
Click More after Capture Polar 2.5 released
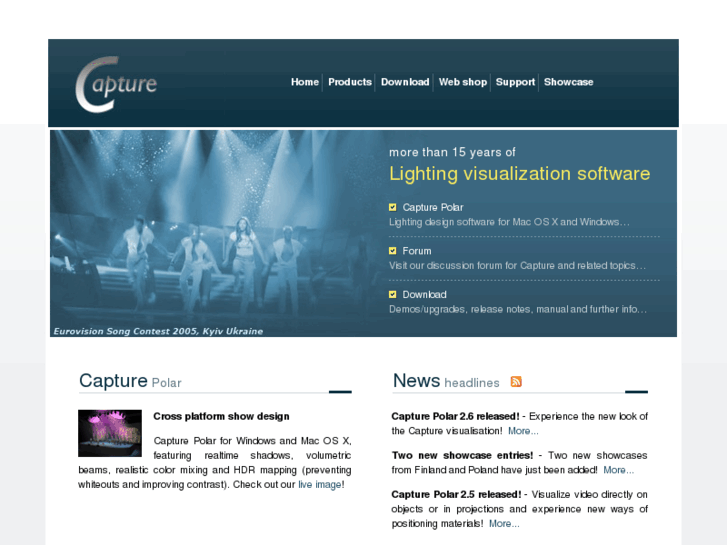click(x=504, y=524)
